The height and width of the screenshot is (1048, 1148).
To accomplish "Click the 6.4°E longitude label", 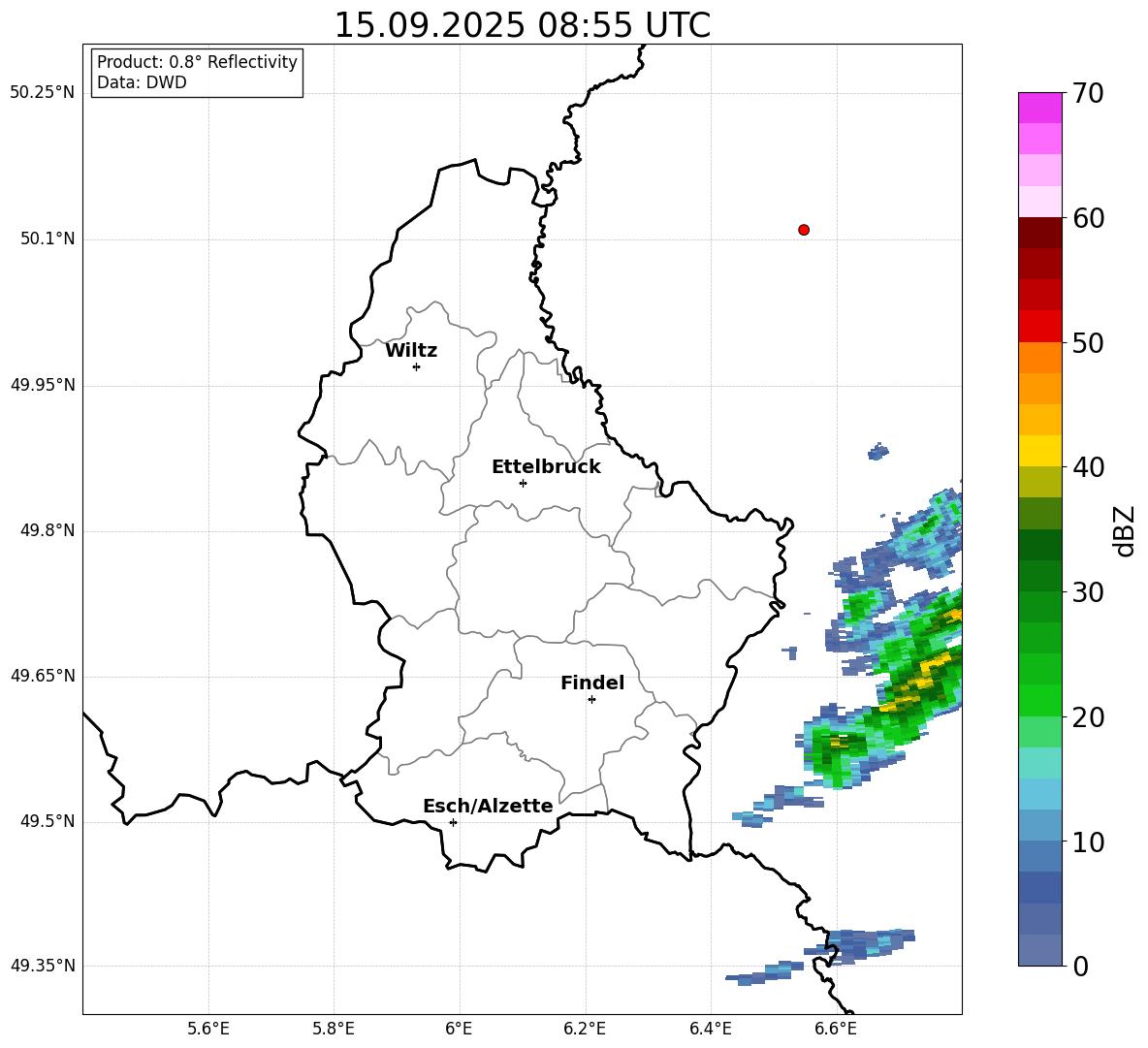I will pos(710,1029).
